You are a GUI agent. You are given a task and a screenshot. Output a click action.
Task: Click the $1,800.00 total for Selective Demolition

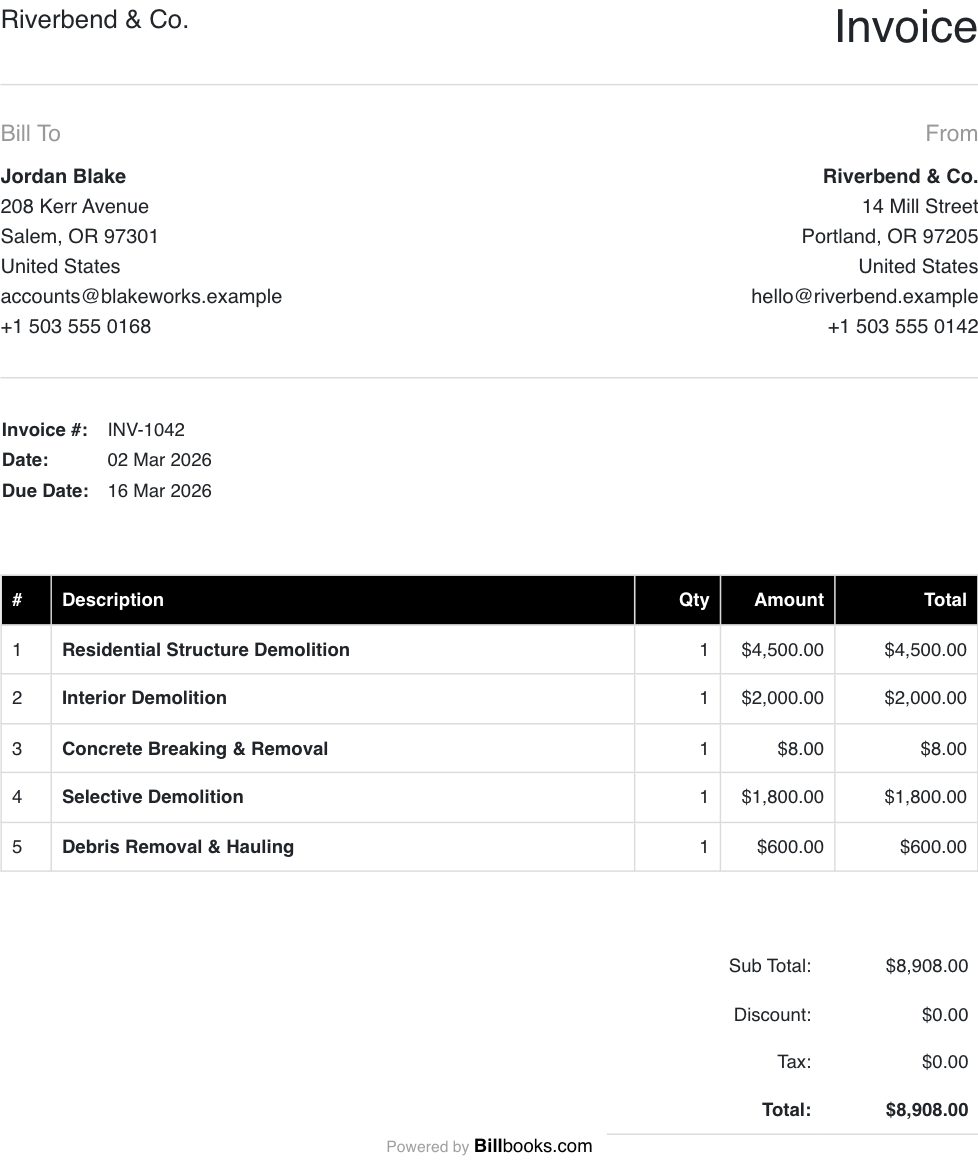click(925, 797)
